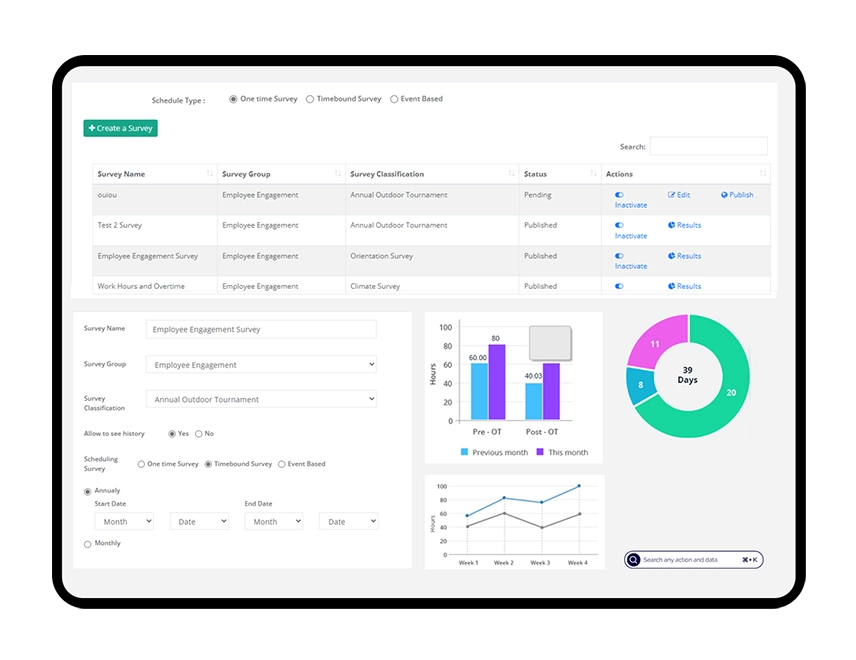The height and width of the screenshot is (660, 856).
Task: Select No for Allow to see history
Action: tap(199, 434)
